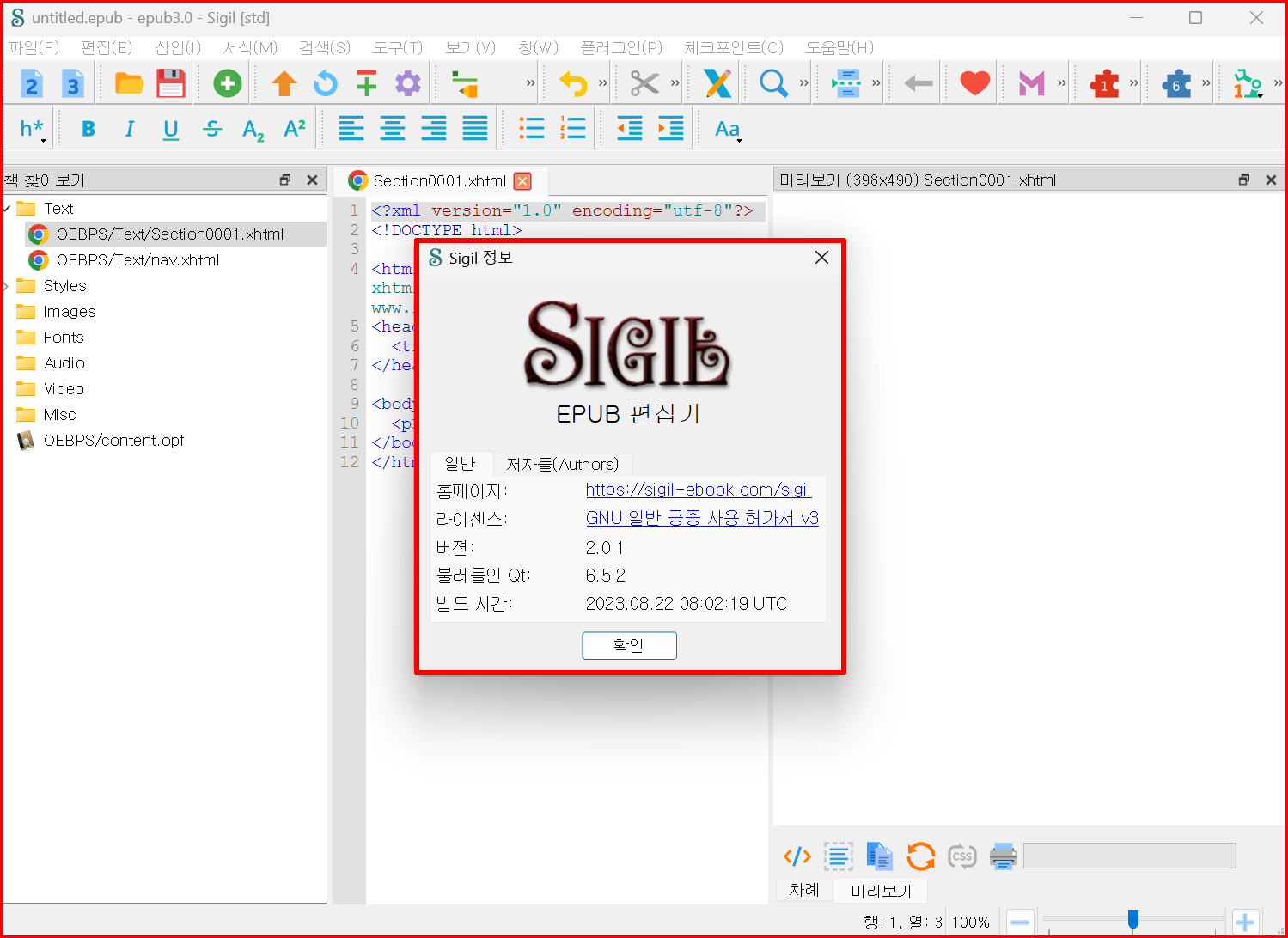This screenshot has width=1288, height=938.
Task: Open the sigil-ebook.com homepage link
Action: 699,490
